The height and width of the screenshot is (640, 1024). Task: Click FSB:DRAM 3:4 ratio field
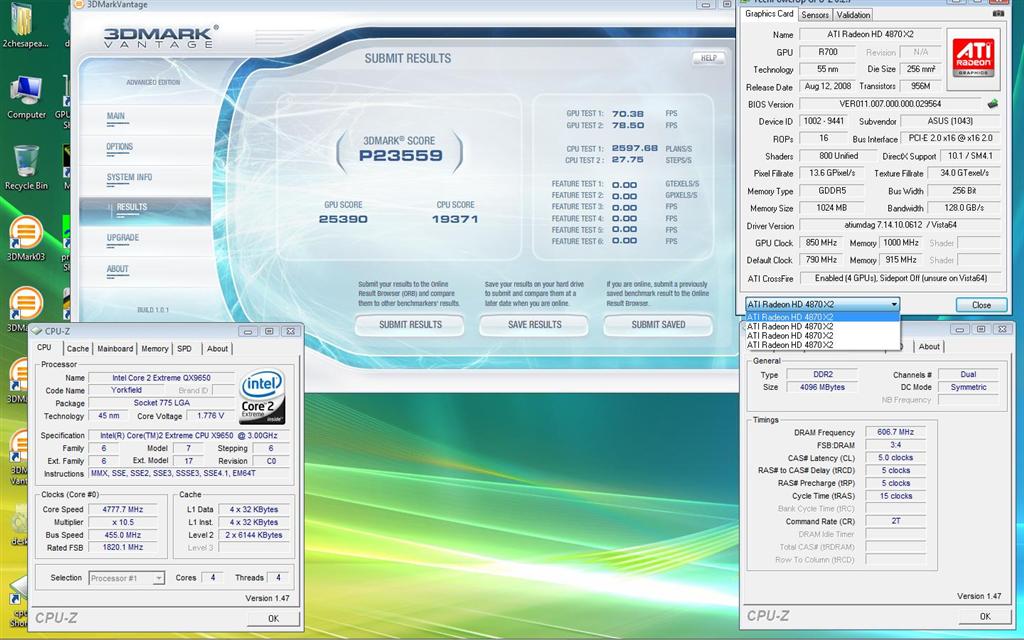895,445
